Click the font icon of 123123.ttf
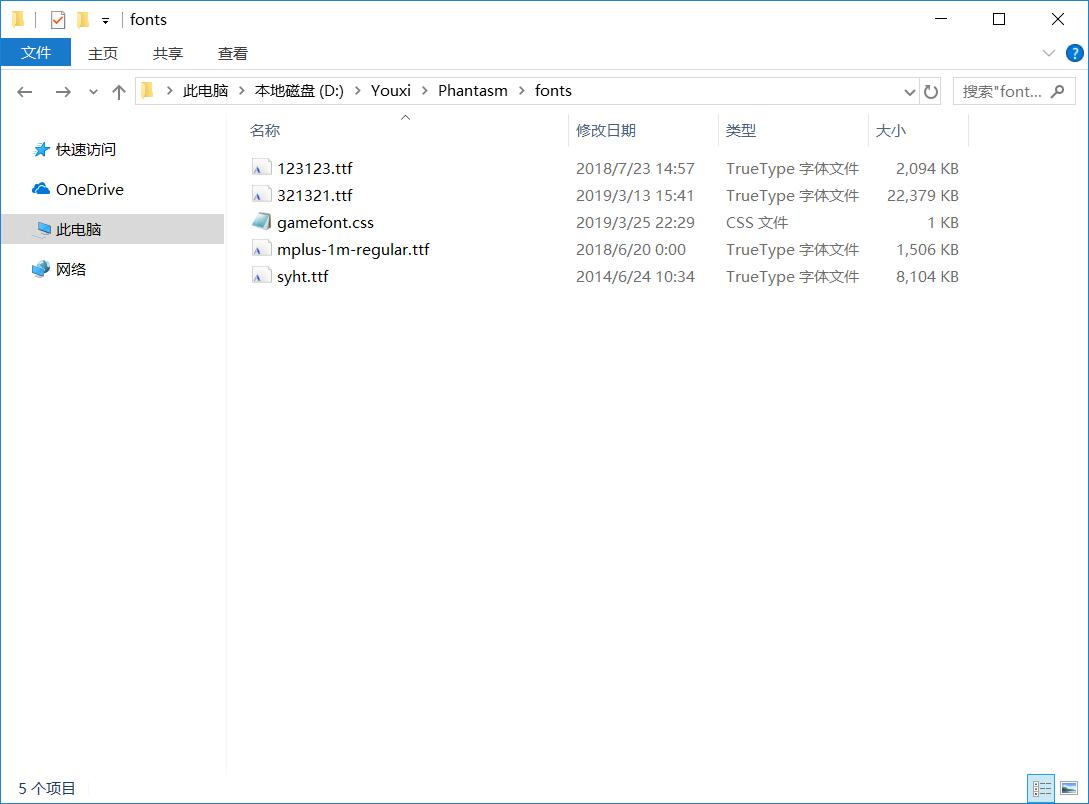The width and height of the screenshot is (1089, 804). 261,168
